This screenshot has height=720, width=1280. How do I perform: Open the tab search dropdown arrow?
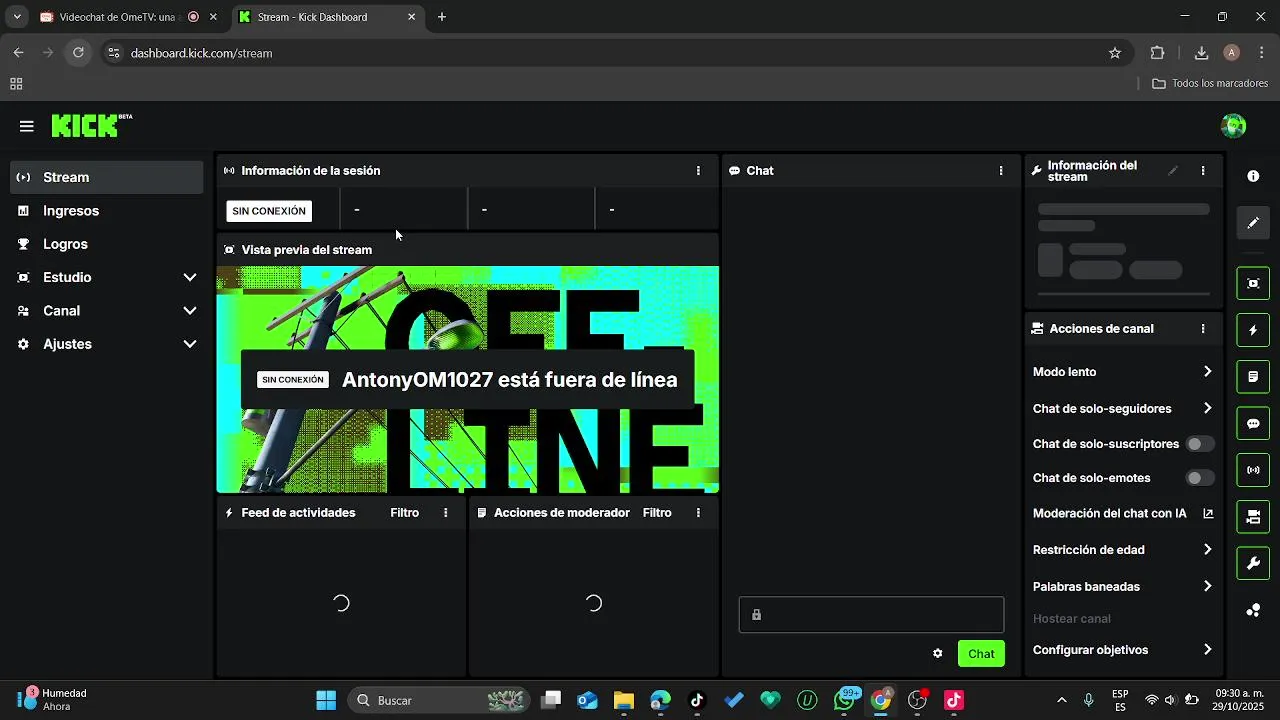point(16,17)
